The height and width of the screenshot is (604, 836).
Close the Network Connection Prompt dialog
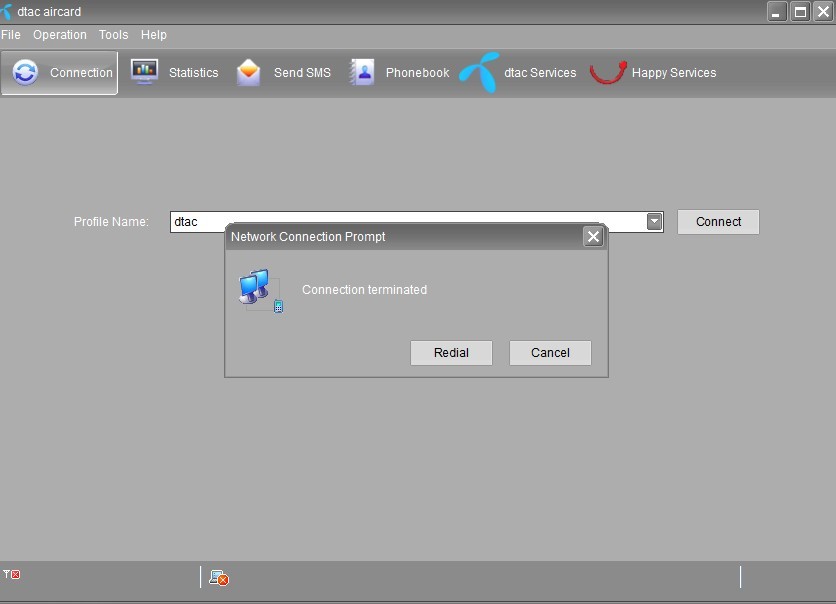tap(593, 237)
